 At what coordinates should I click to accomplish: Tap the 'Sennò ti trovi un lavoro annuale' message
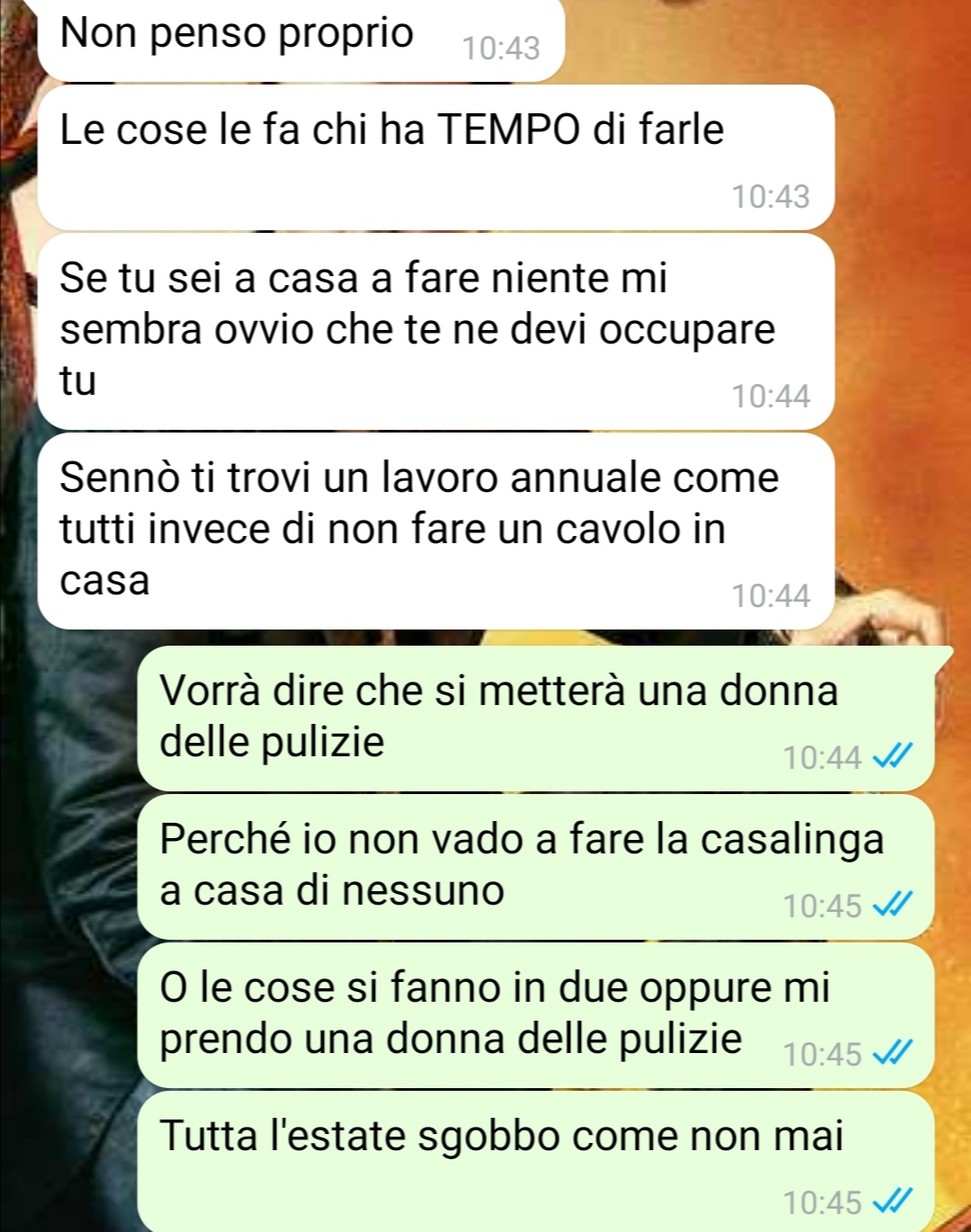pyautogui.click(x=436, y=531)
